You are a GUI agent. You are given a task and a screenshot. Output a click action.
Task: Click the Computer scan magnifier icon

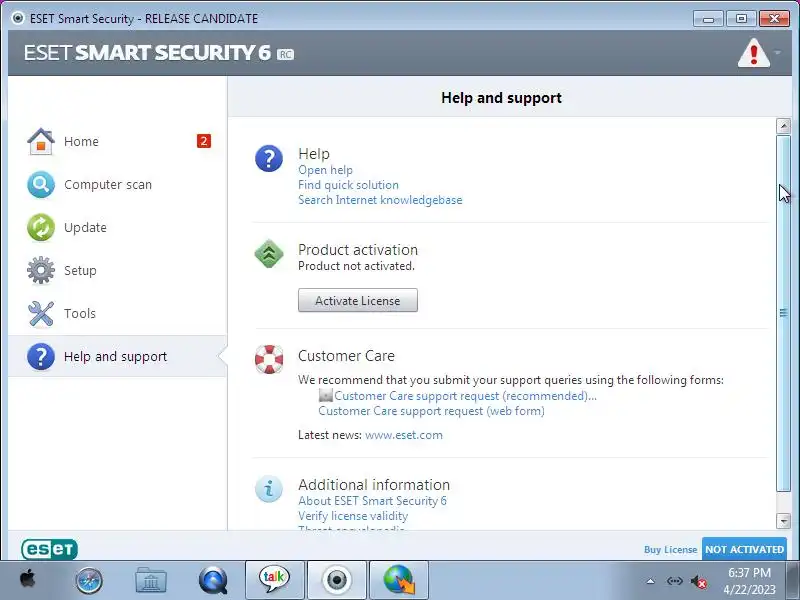click(x=41, y=184)
